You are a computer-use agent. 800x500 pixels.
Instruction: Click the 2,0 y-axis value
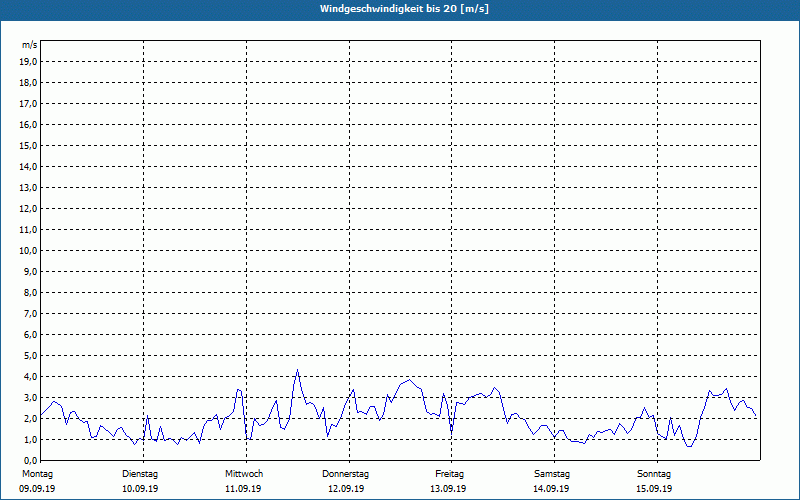30,418
